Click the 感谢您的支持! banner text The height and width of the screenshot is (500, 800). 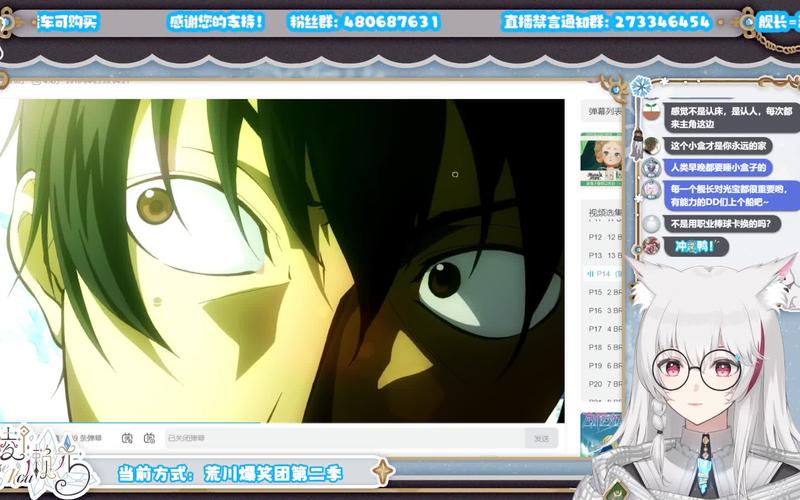pos(216,22)
